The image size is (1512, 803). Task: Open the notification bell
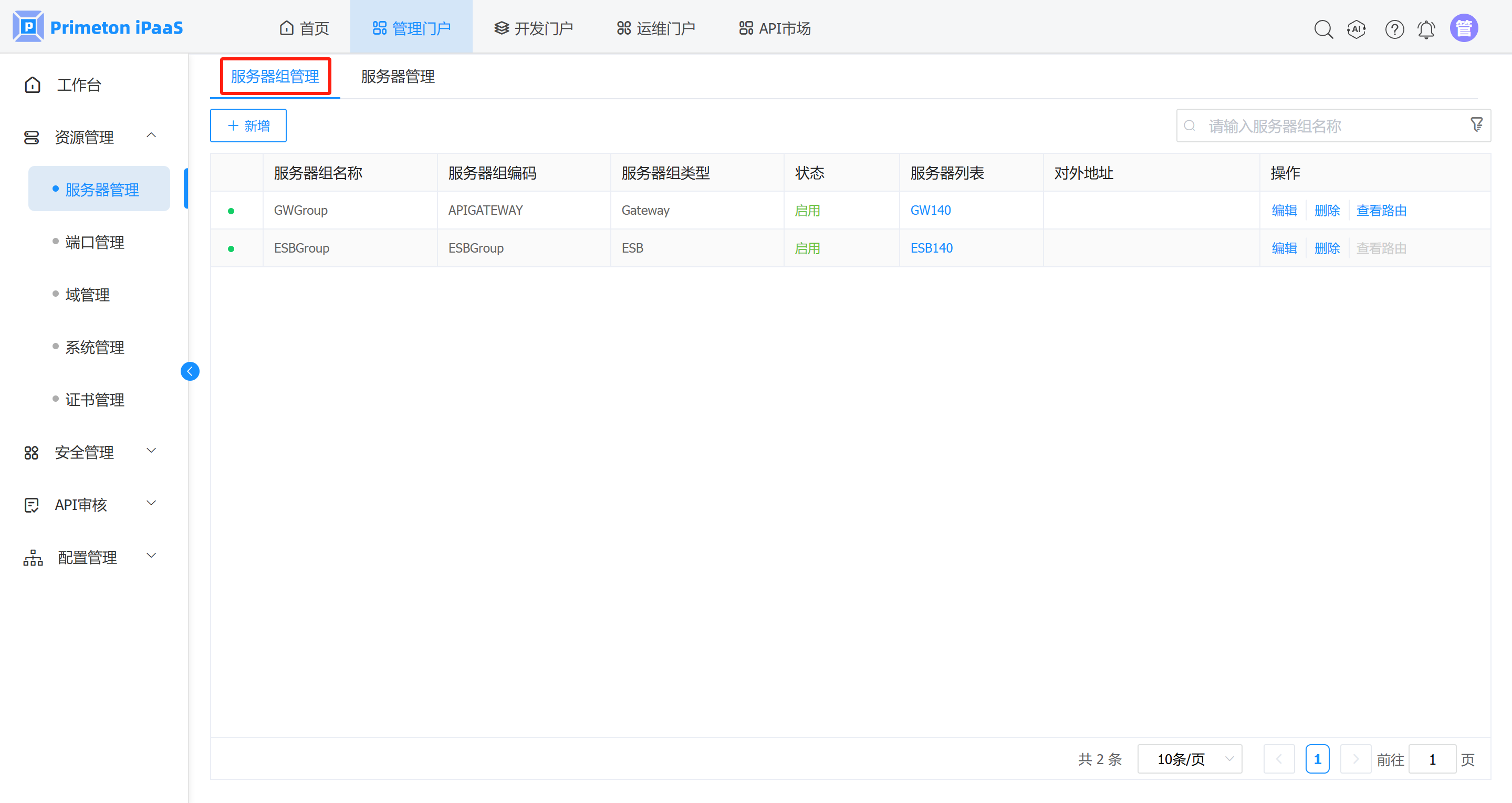coord(1426,29)
